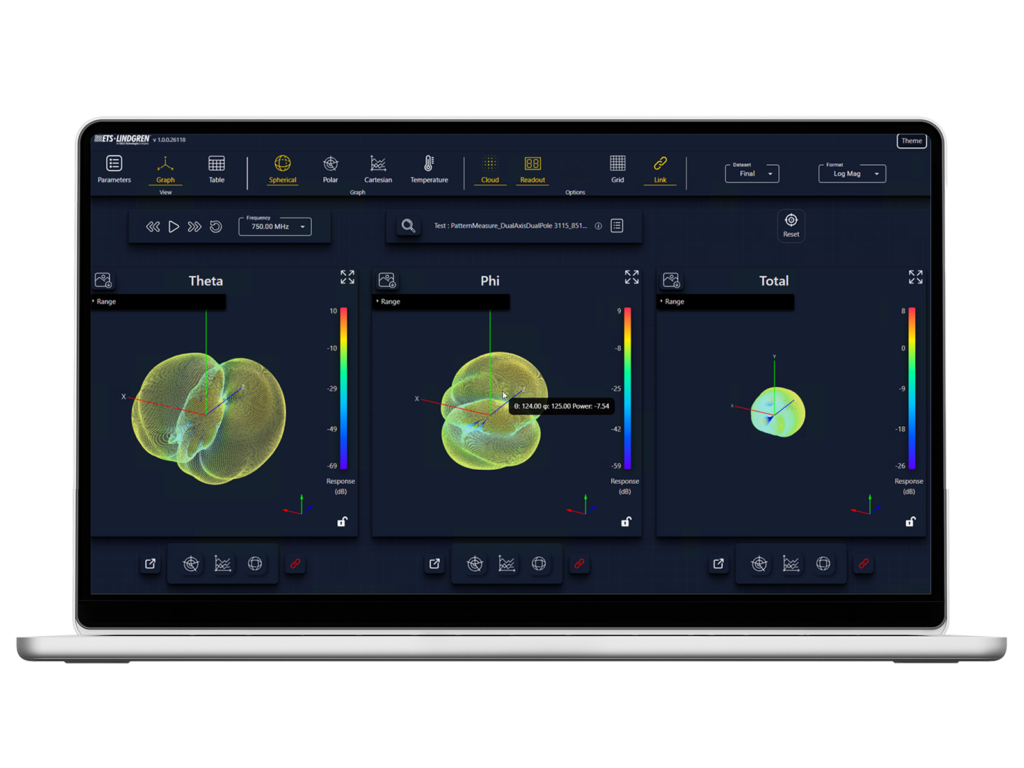The image size is (1024, 768).
Task: Open the Dataset dropdown
Action: [752, 173]
